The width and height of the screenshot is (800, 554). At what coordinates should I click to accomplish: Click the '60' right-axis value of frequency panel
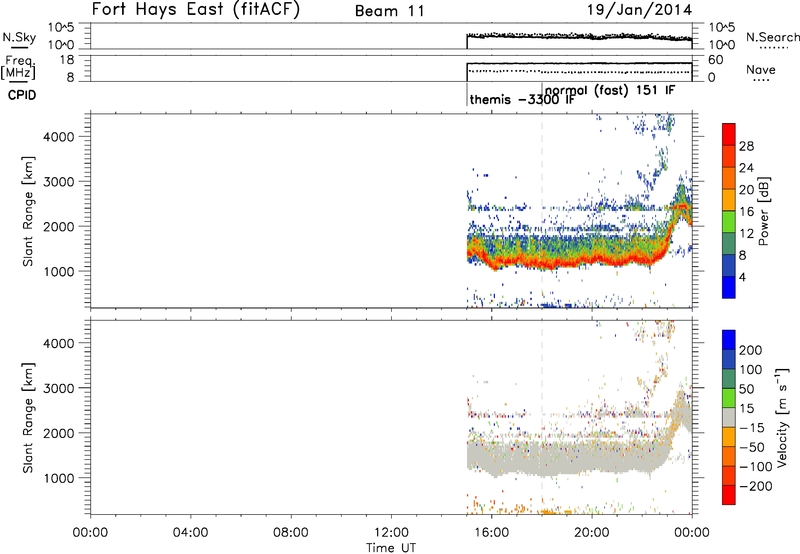pyautogui.click(x=715, y=60)
